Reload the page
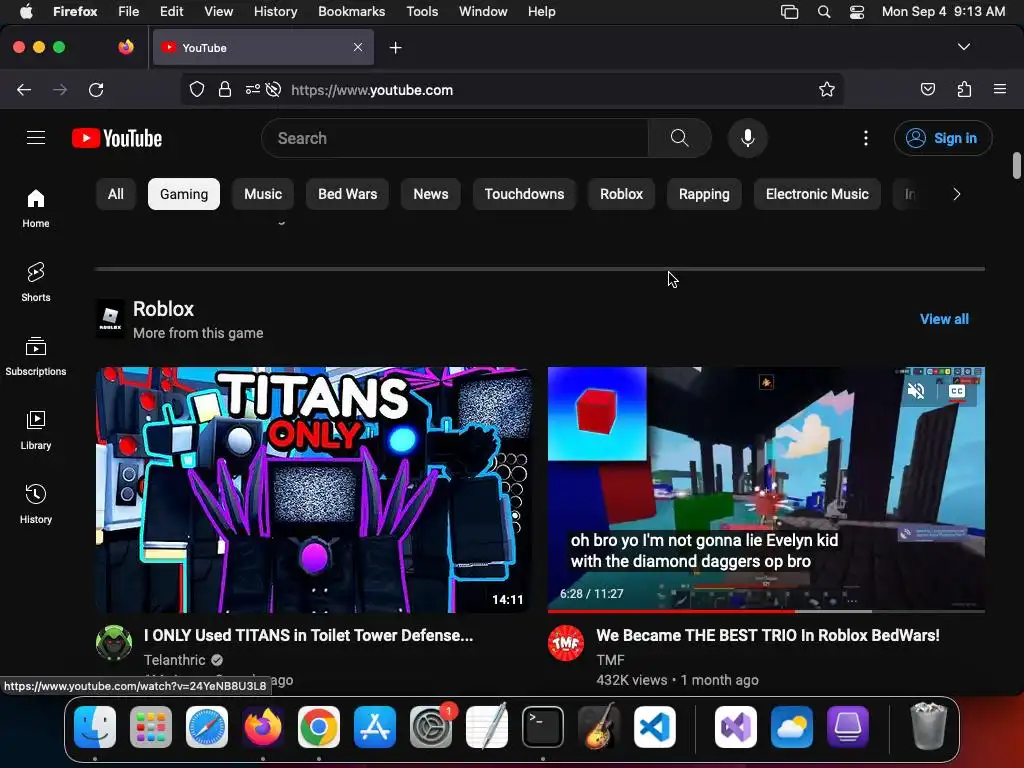This screenshot has width=1024, height=768. (x=96, y=89)
